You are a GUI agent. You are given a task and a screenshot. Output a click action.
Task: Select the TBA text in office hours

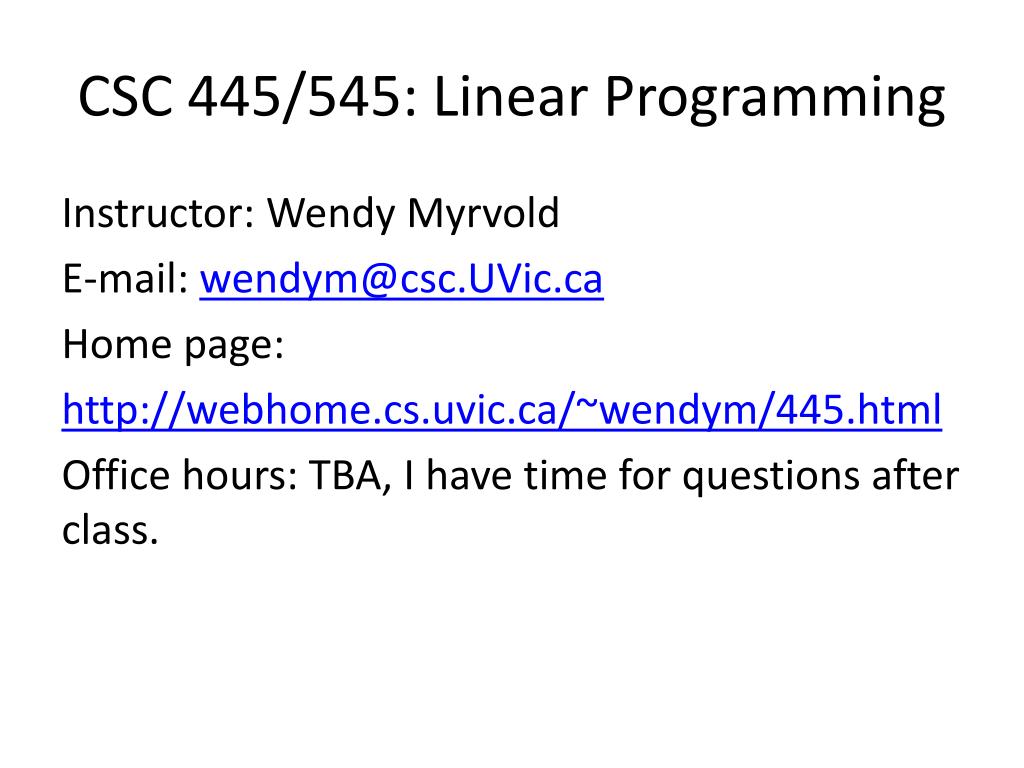349,476
